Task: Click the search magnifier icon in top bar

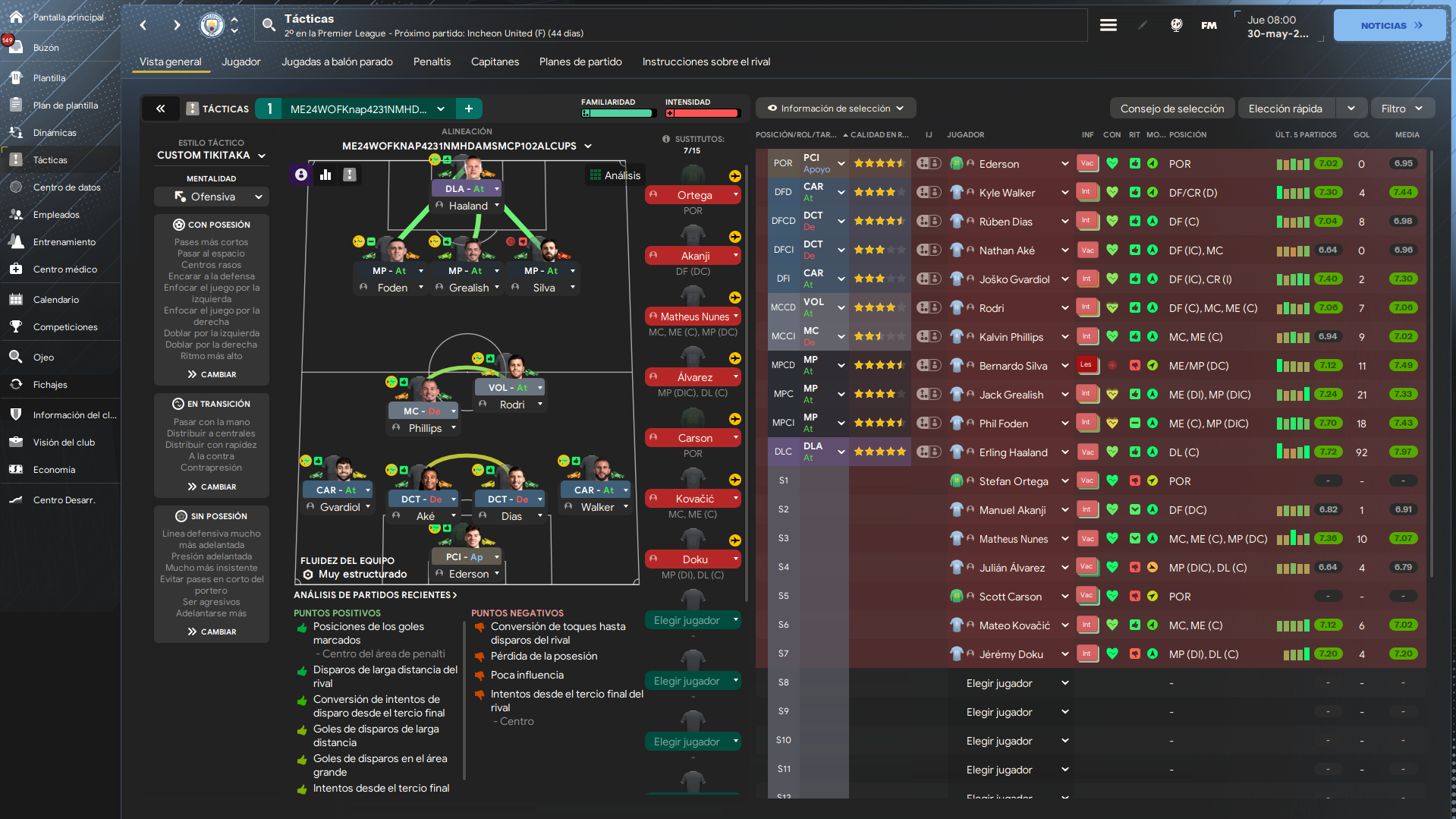Action: pyautogui.click(x=269, y=25)
